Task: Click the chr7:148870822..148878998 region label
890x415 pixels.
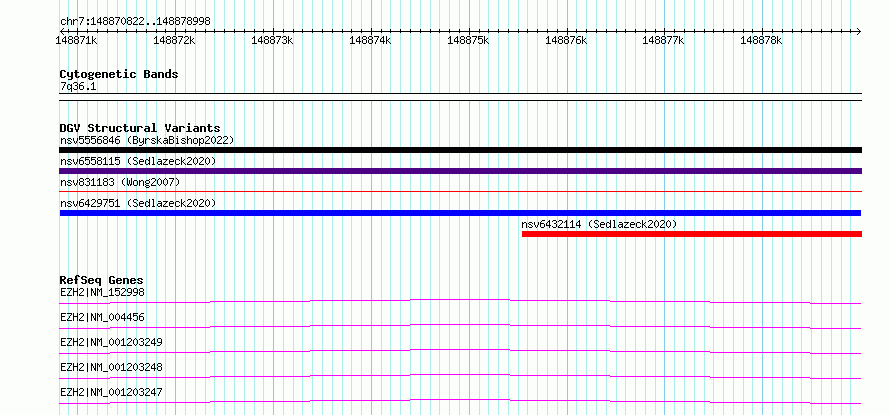Action: tap(135, 21)
